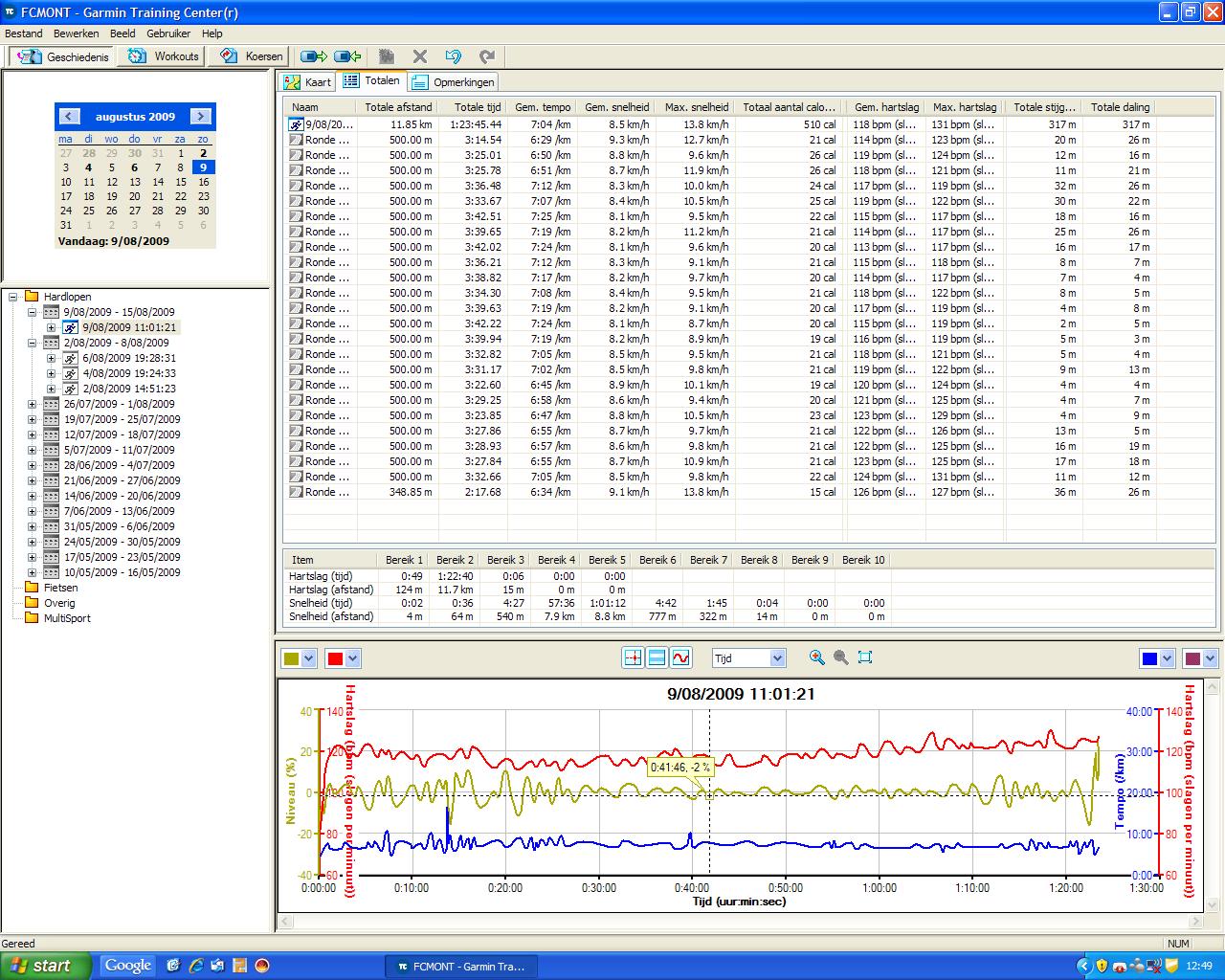
Task: Go to next month in calendar
Action: 200,116
